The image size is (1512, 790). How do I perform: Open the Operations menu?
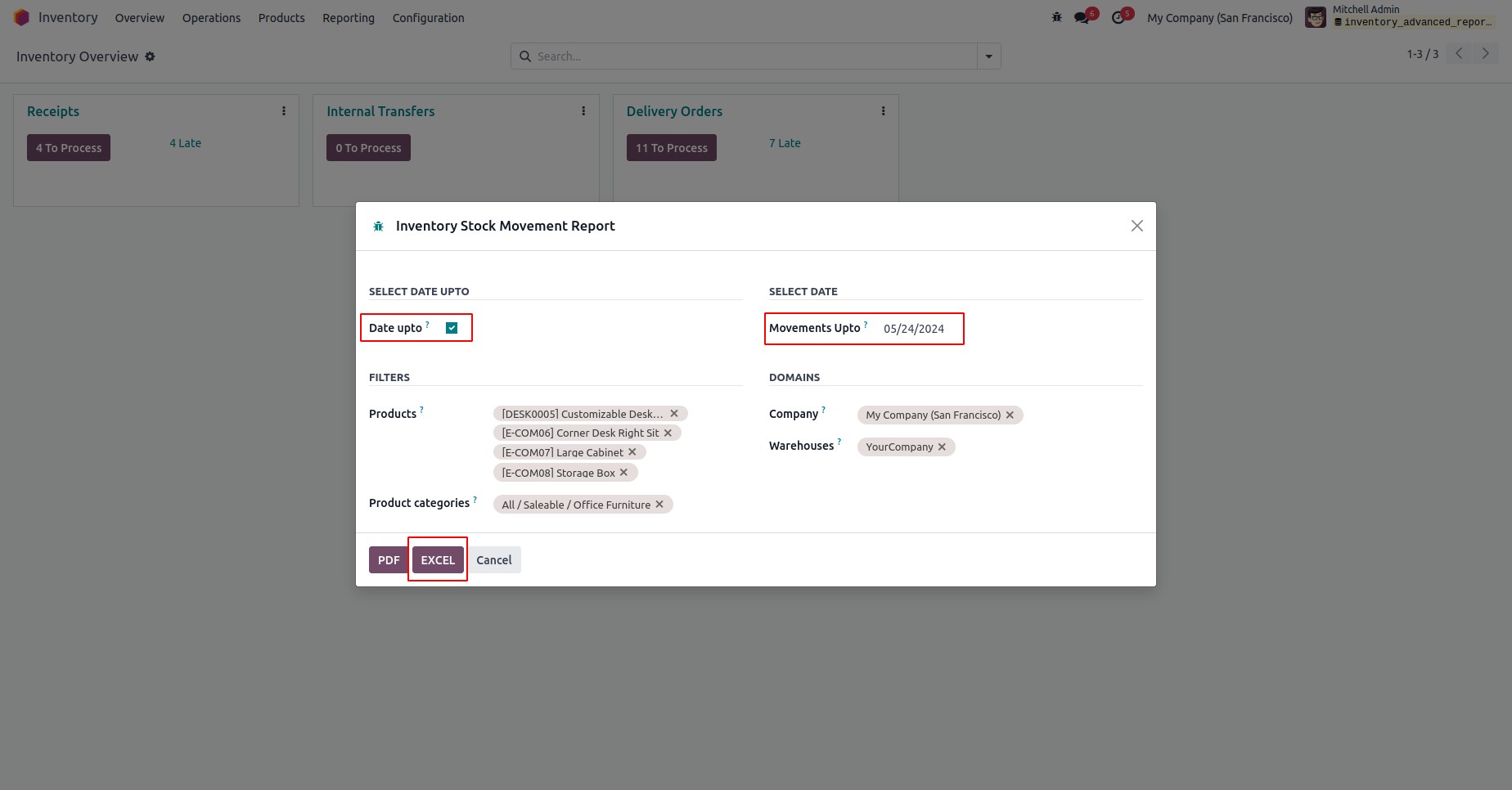(x=211, y=18)
